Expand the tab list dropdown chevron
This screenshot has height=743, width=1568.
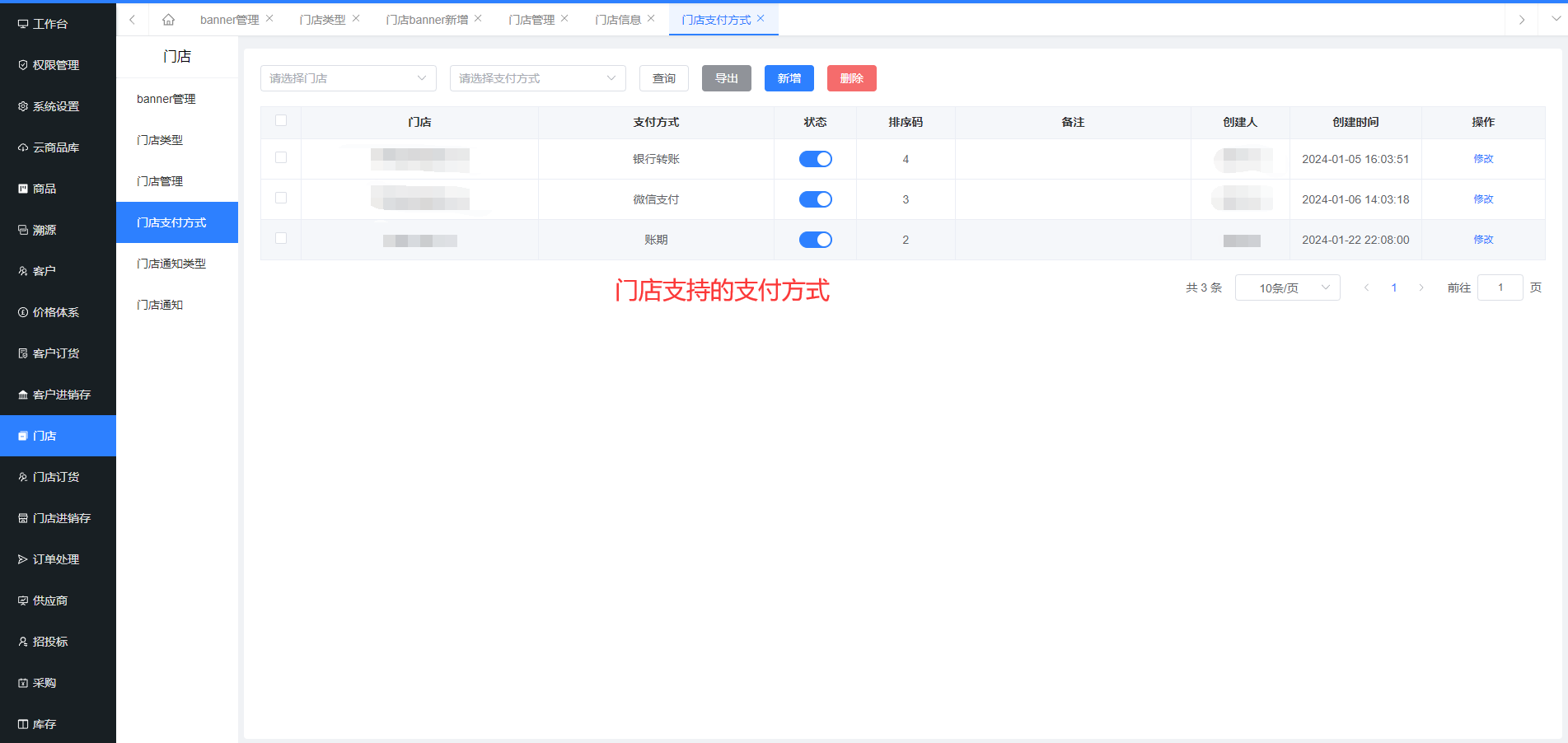pyautogui.click(x=1554, y=19)
